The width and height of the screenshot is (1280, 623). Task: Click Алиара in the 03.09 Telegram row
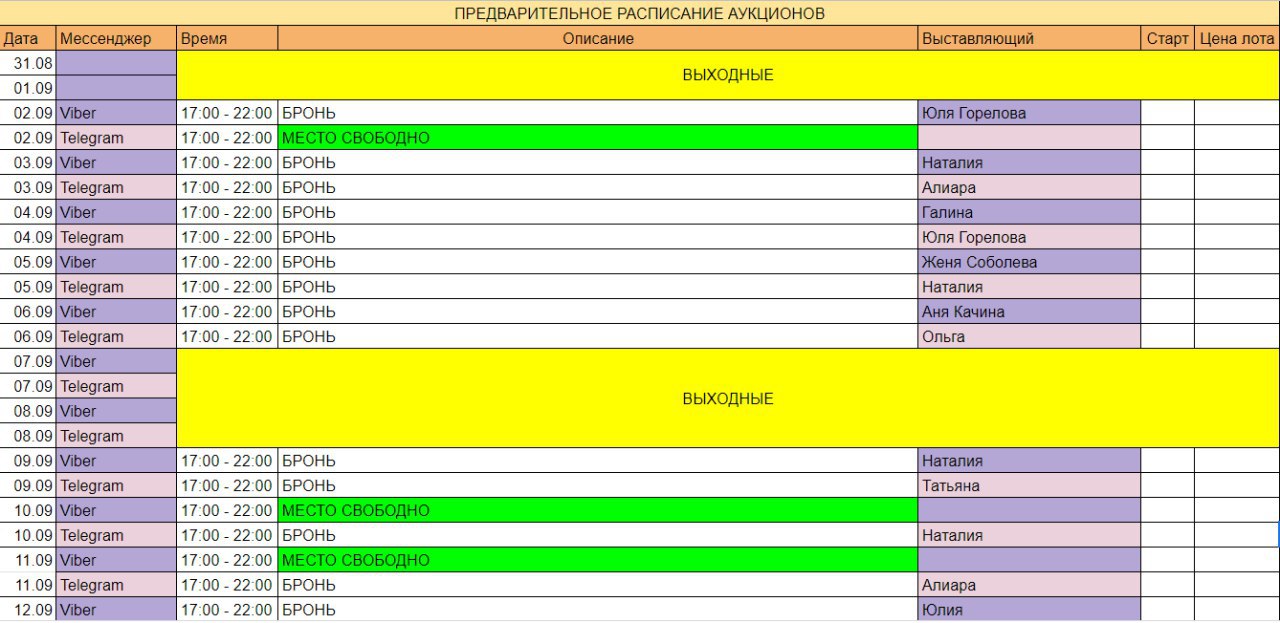click(x=1030, y=187)
